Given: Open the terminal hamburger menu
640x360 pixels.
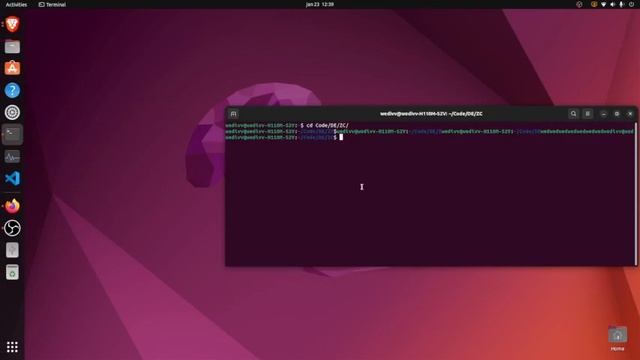Looking at the screenshot, I should coord(587,114).
